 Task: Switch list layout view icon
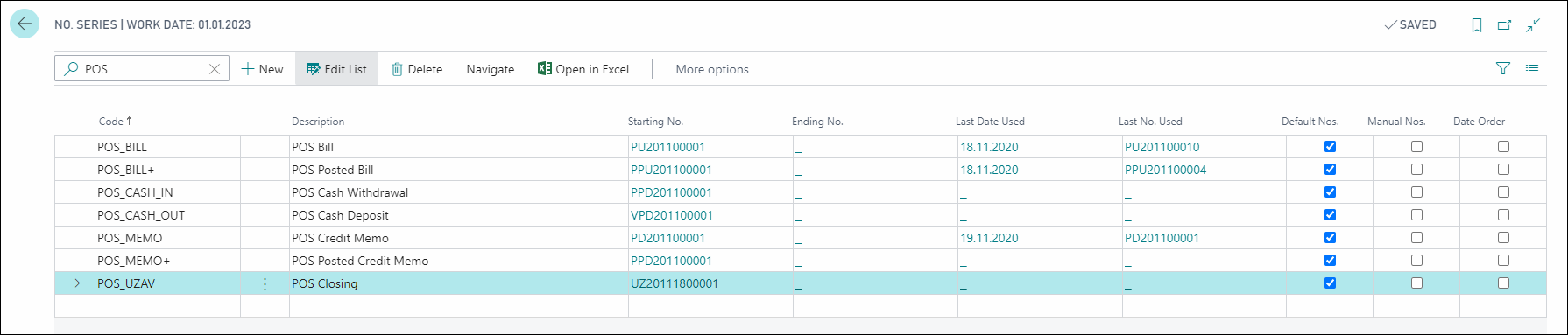(1532, 69)
